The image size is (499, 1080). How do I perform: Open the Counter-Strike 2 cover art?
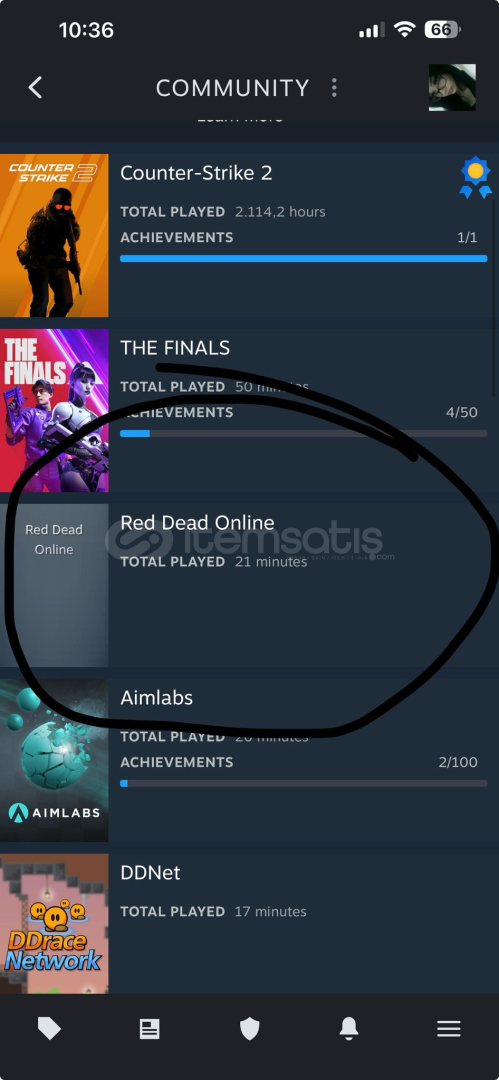[x=54, y=236]
